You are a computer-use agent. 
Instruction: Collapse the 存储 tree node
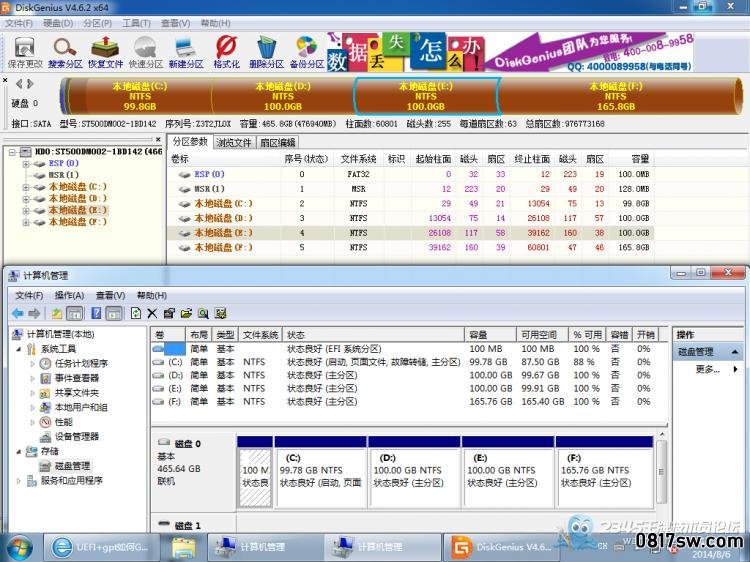click(x=19, y=451)
